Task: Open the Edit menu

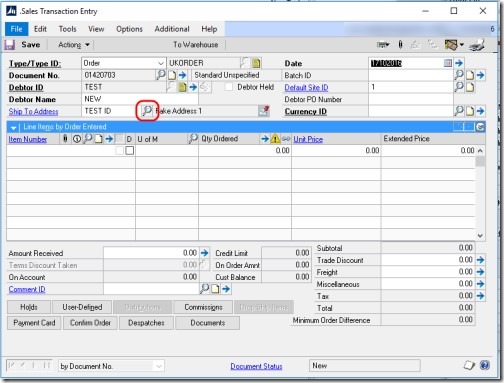Action: tap(40, 29)
